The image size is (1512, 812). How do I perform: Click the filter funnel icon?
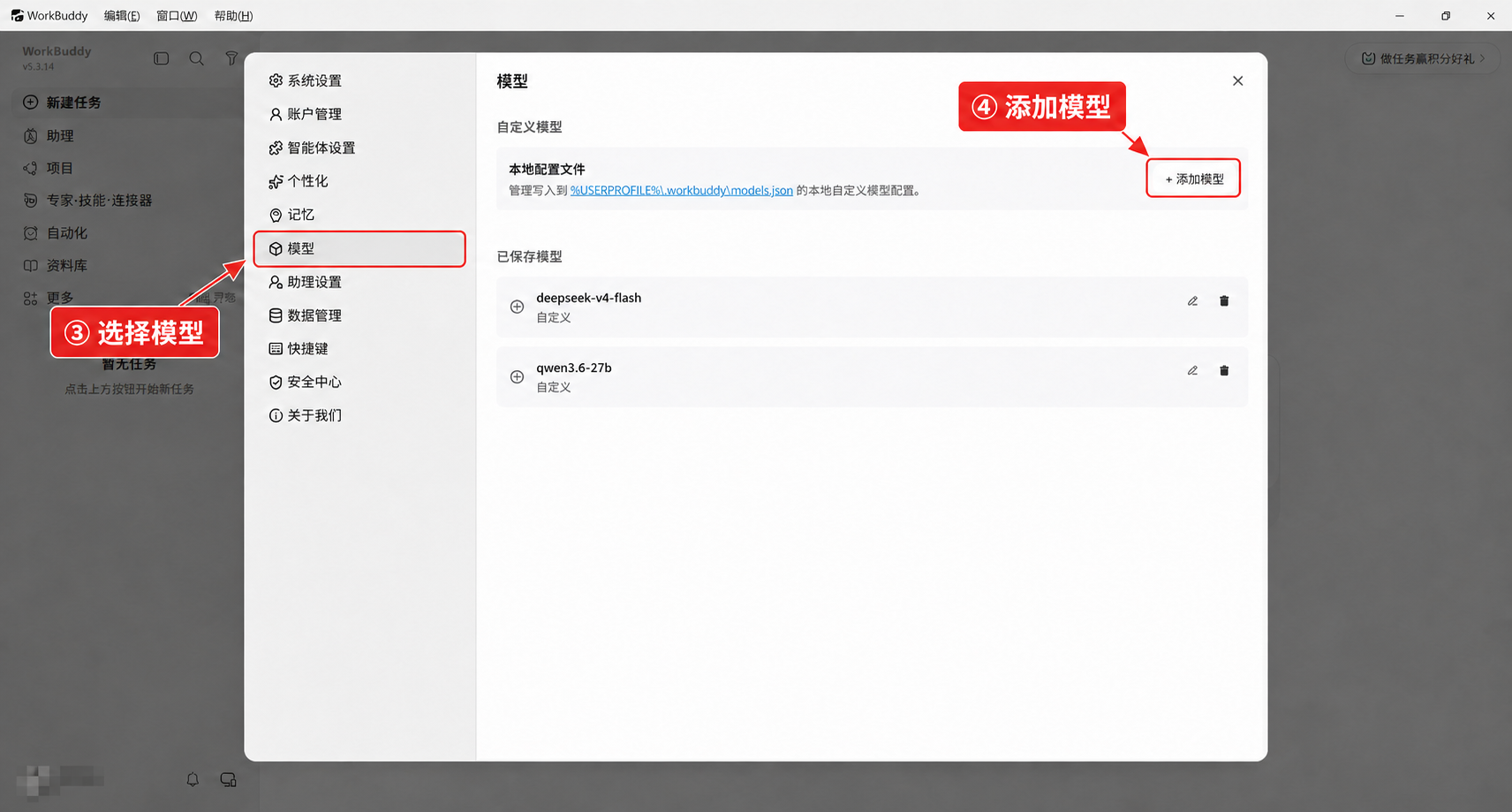(231, 58)
